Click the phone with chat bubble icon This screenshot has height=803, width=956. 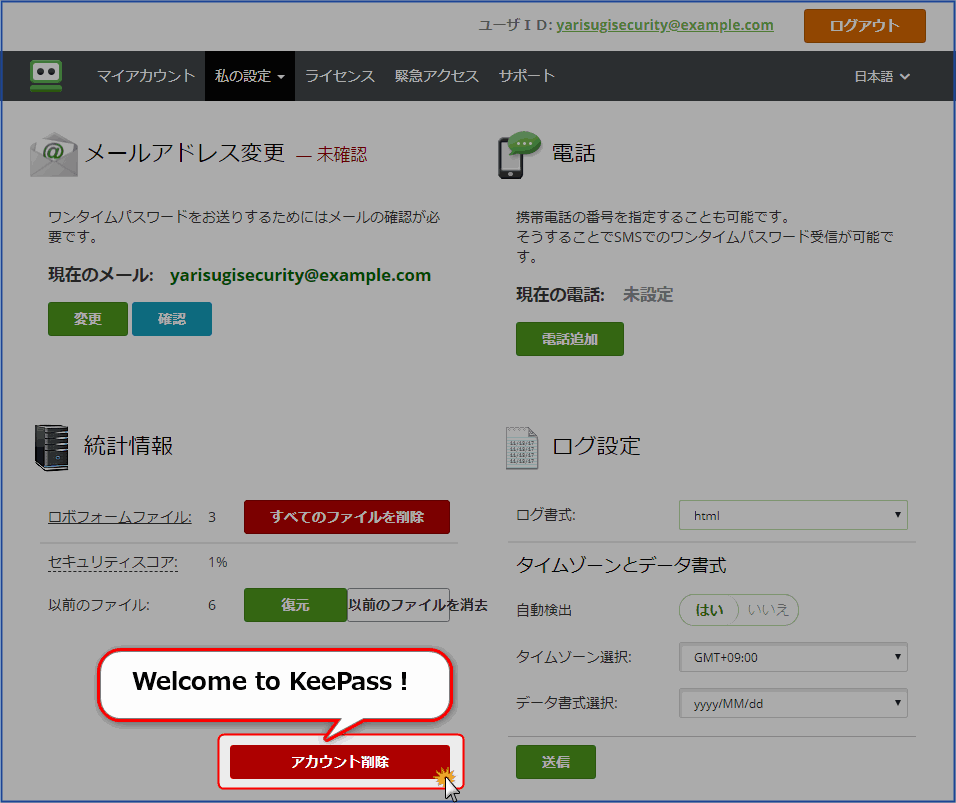click(x=518, y=155)
